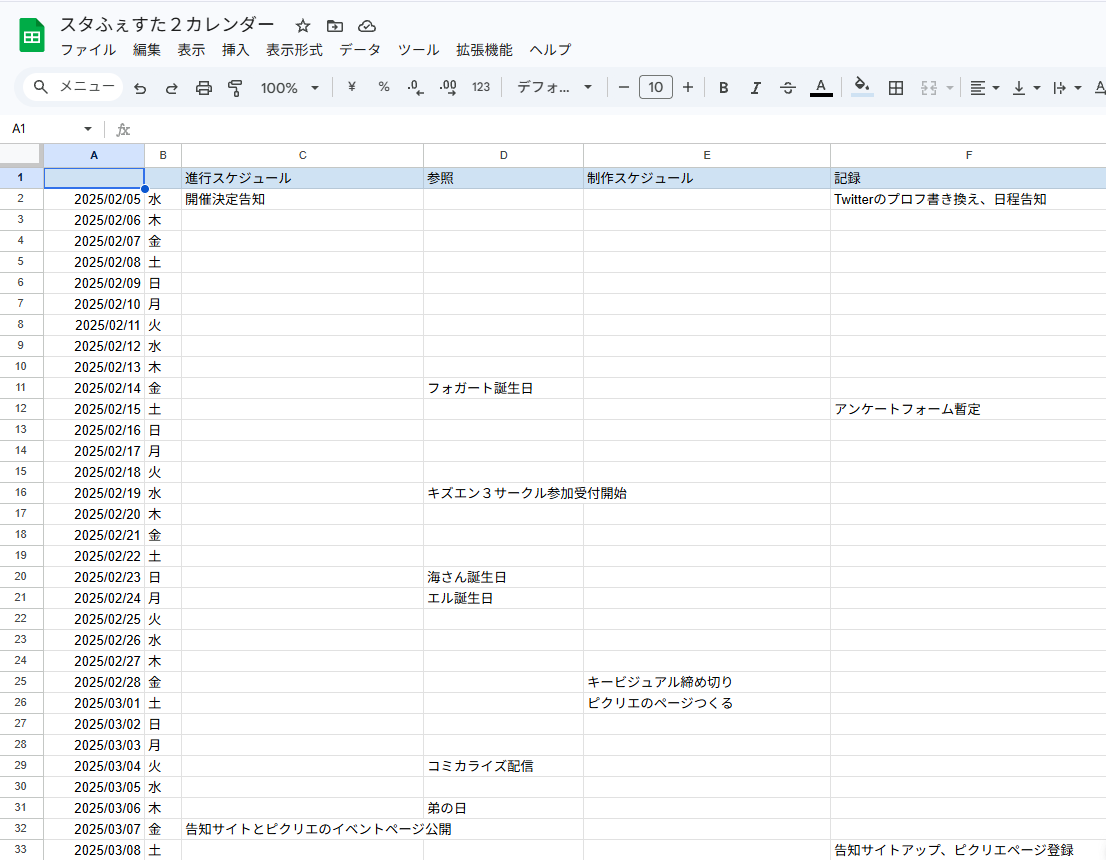Open the vertical align dropdown

pyautogui.click(x=1026, y=88)
